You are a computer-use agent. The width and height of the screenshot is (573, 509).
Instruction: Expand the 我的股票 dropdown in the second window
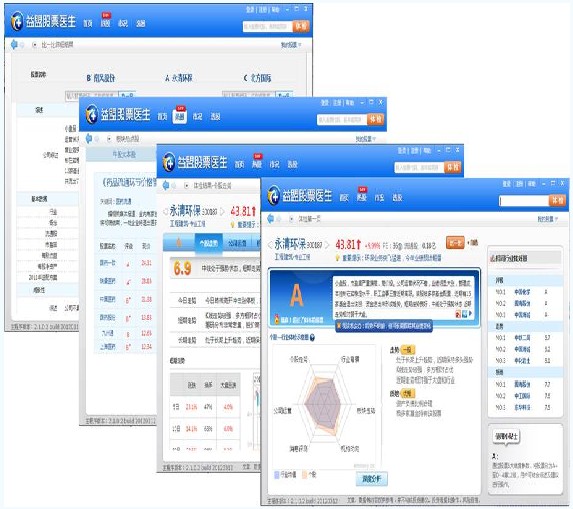coord(365,139)
